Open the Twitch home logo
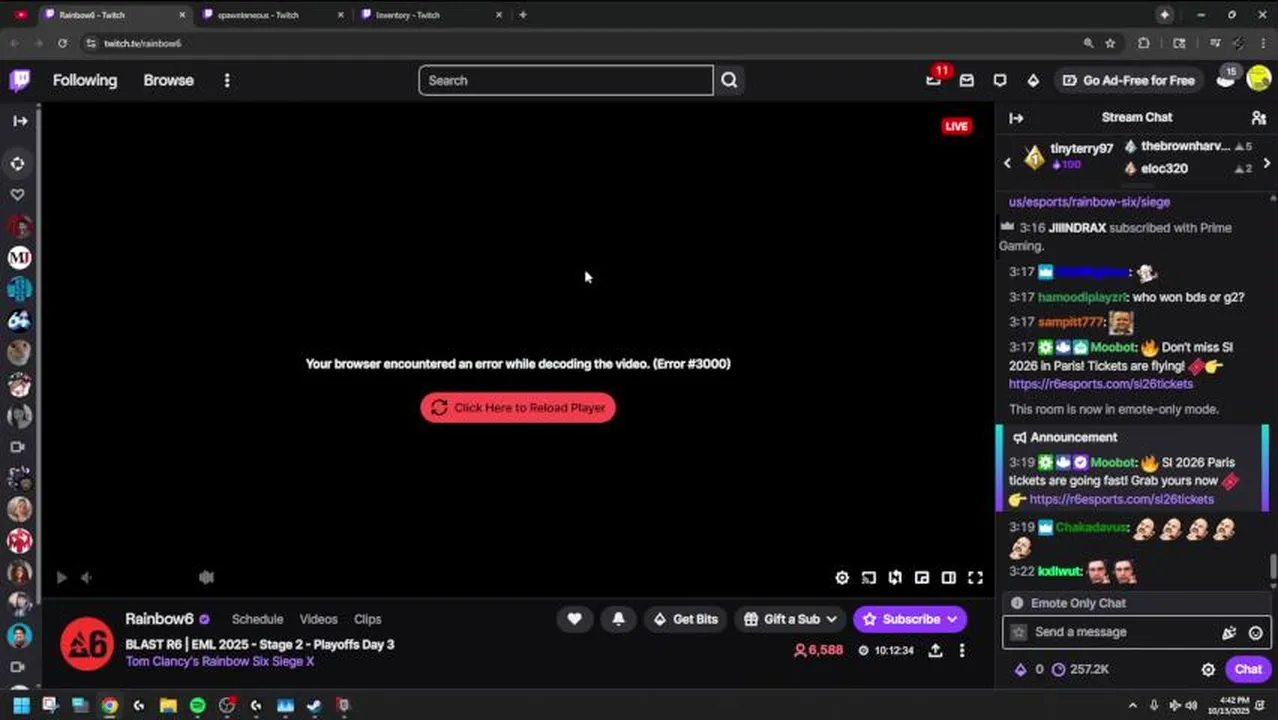 [19, 80]
